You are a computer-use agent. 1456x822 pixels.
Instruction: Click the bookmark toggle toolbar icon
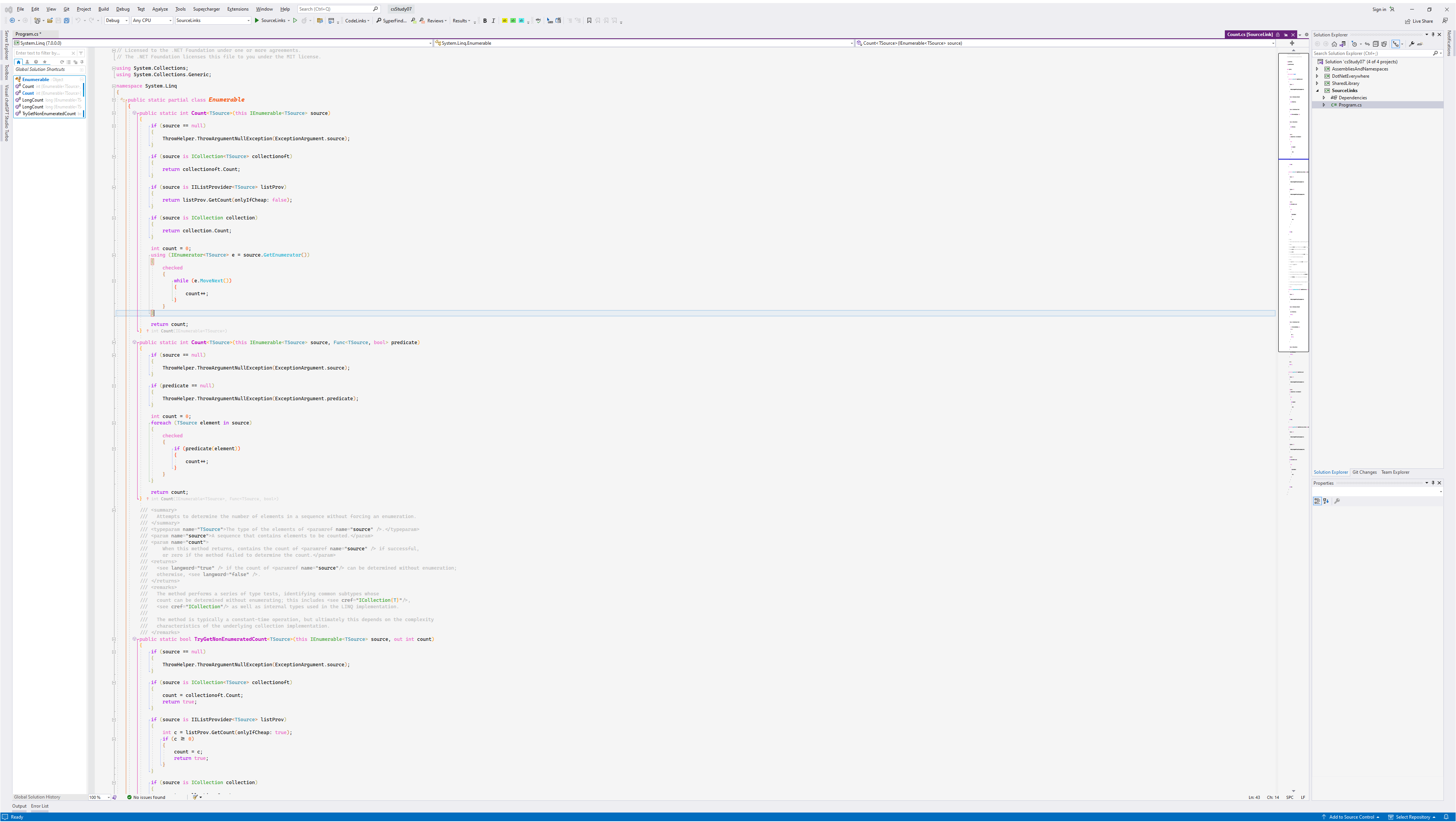tap(589, 20)
